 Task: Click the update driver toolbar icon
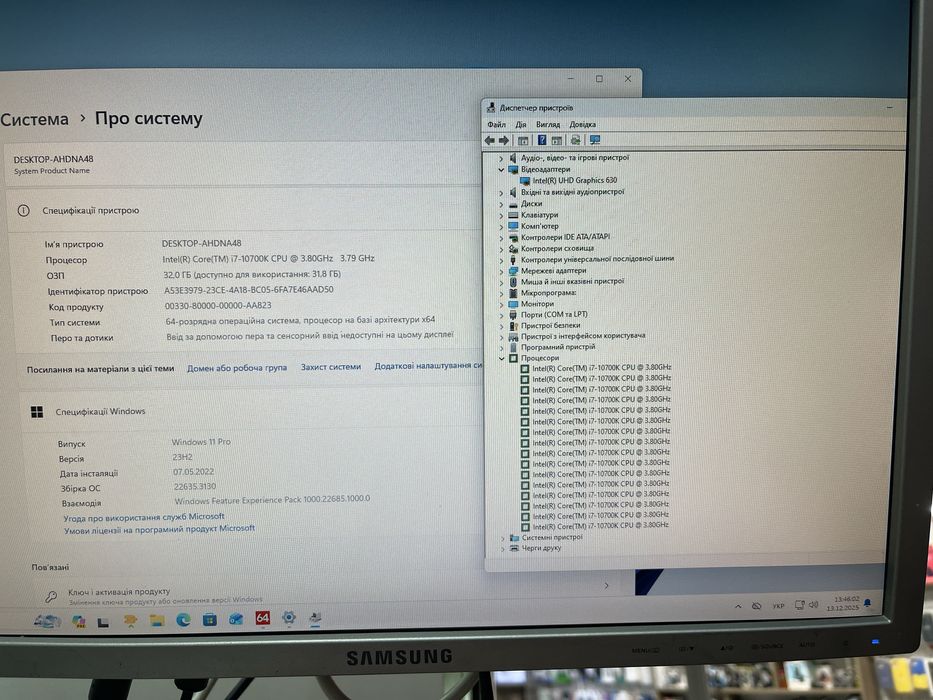tap(575, 140)
